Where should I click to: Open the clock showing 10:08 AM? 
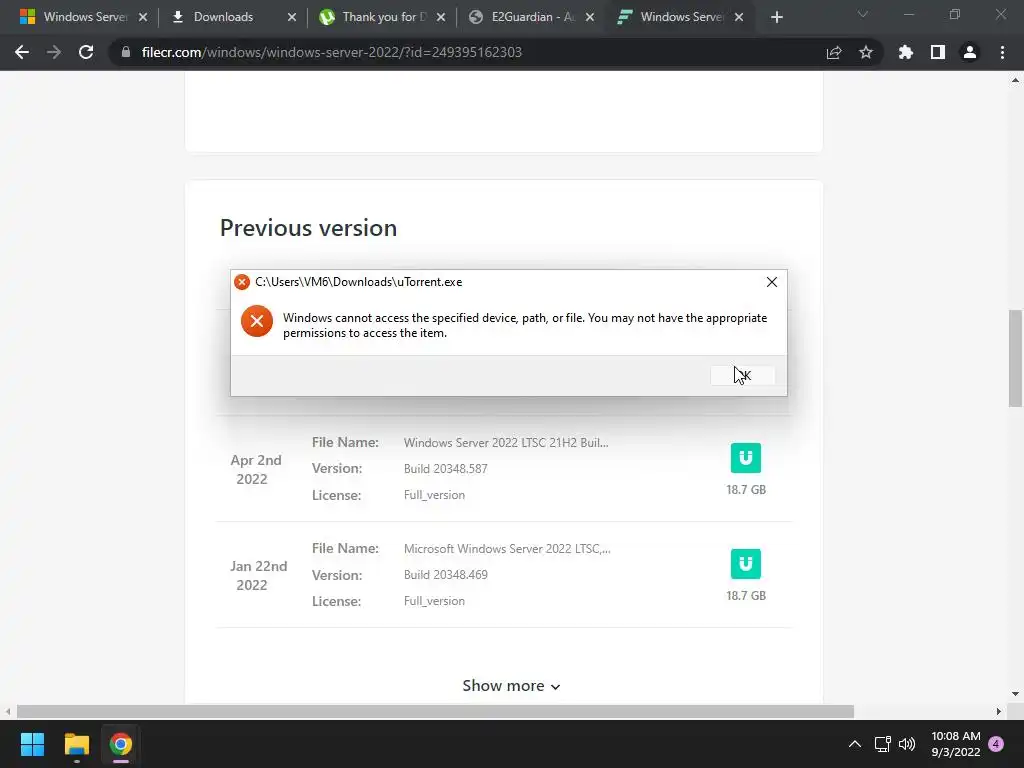point(955,744)
